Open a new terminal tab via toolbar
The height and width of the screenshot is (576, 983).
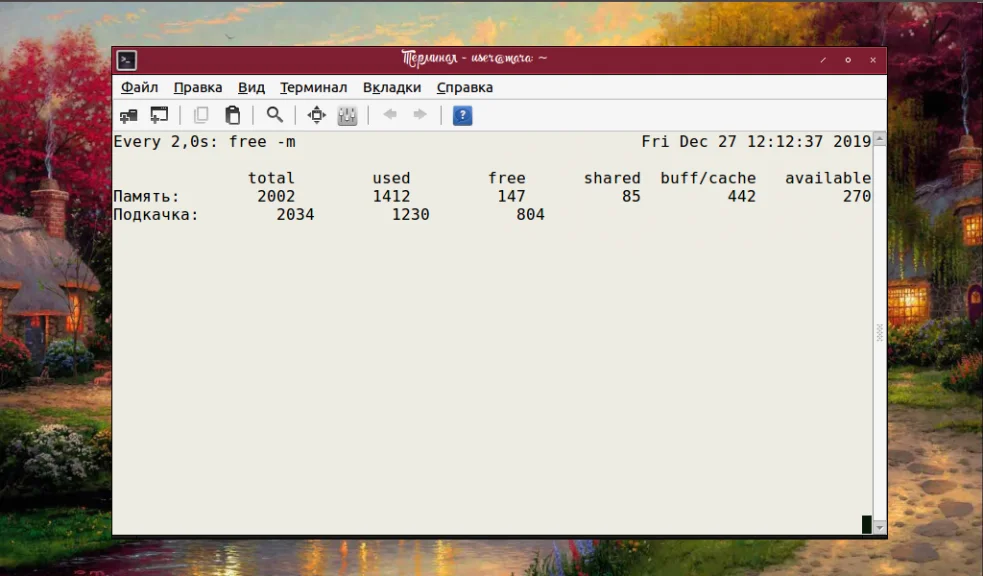pyautogui.click(x=129, y=115)
